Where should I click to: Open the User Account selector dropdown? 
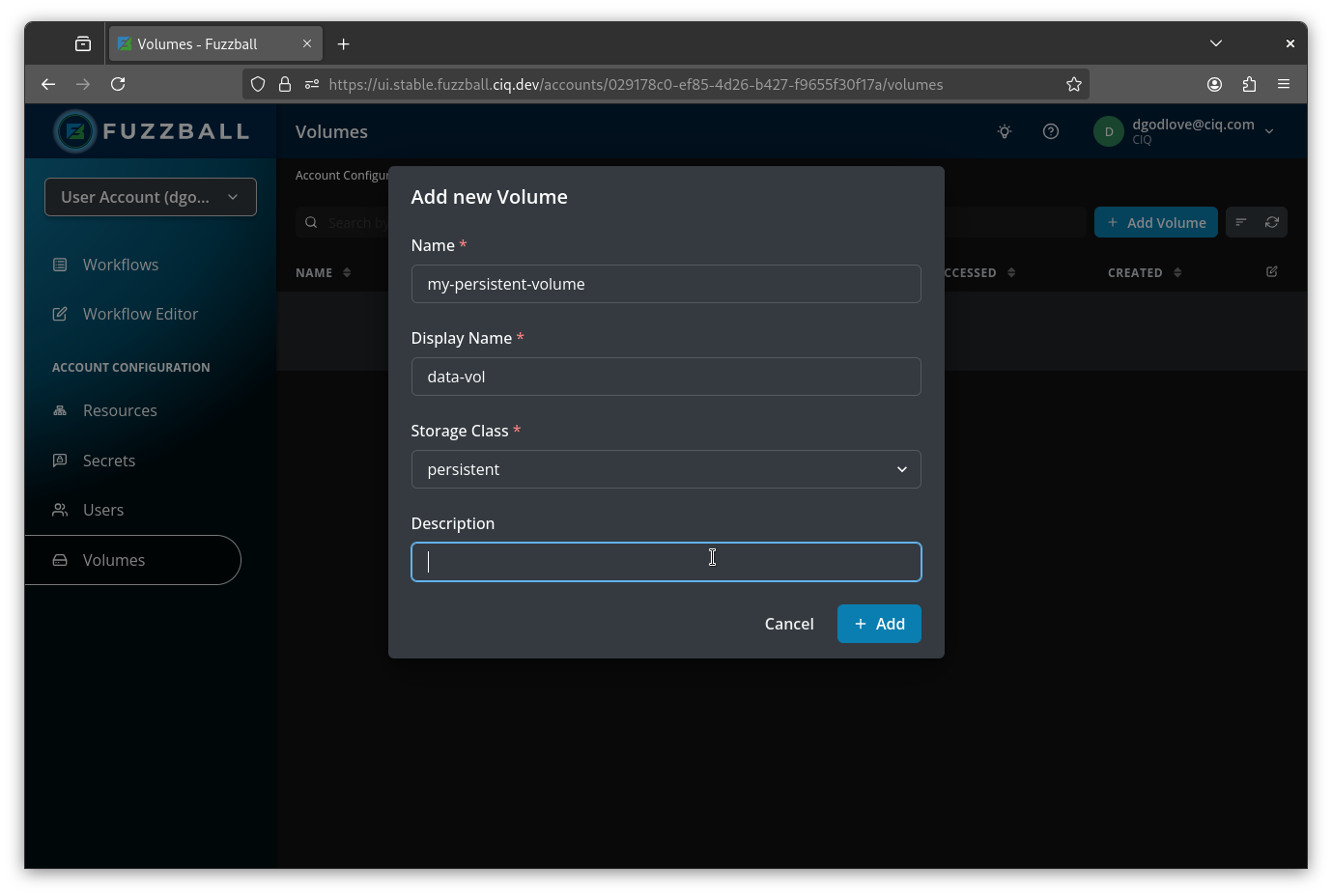[x=151, y=197]
